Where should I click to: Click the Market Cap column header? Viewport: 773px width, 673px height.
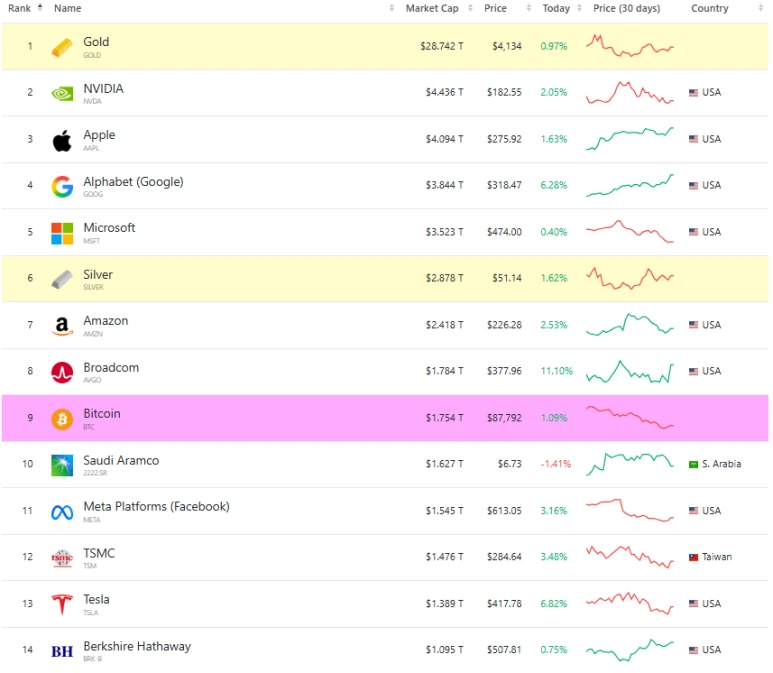(432, 8)
